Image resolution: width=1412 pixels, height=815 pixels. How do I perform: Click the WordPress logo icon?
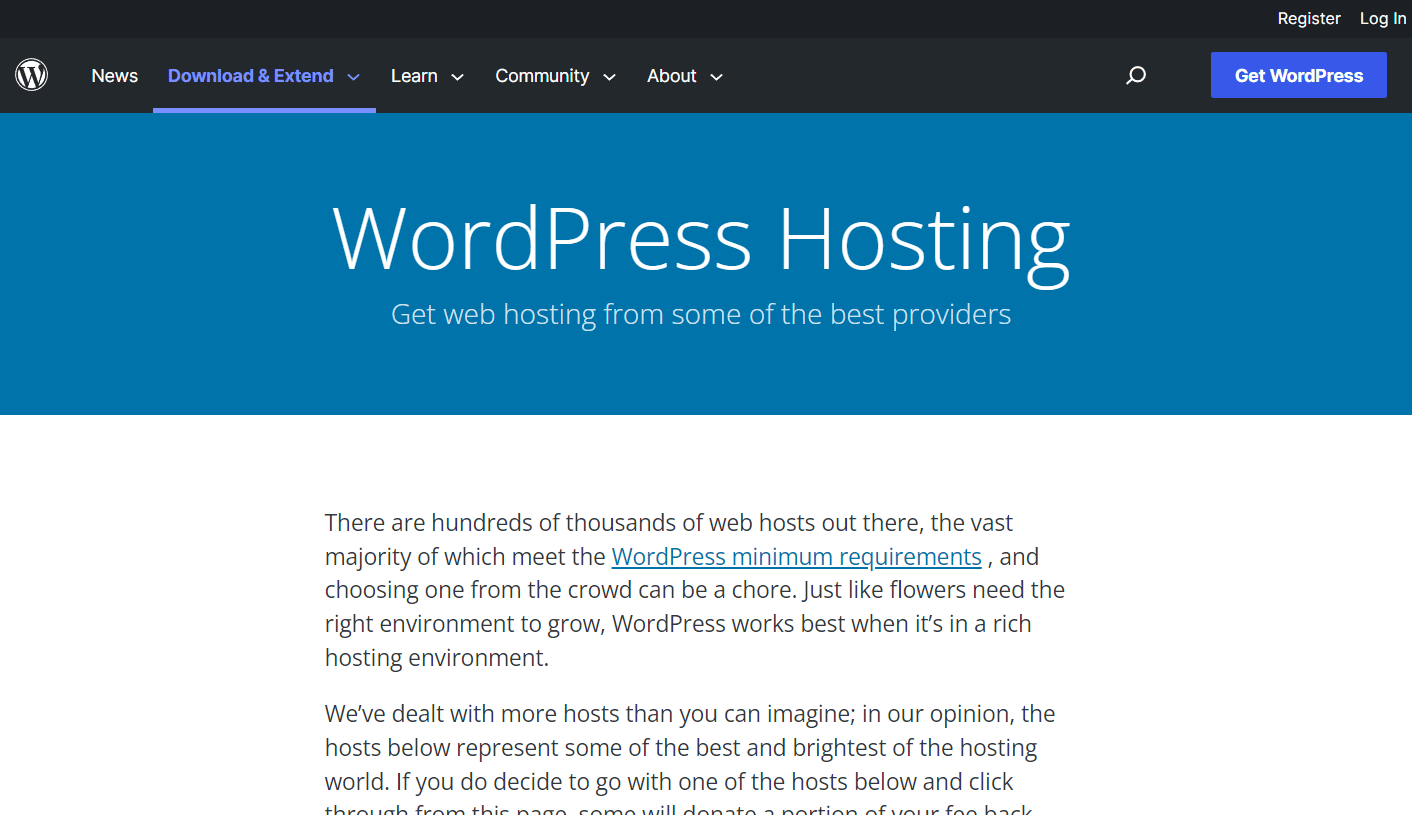(x=32, y=75)
